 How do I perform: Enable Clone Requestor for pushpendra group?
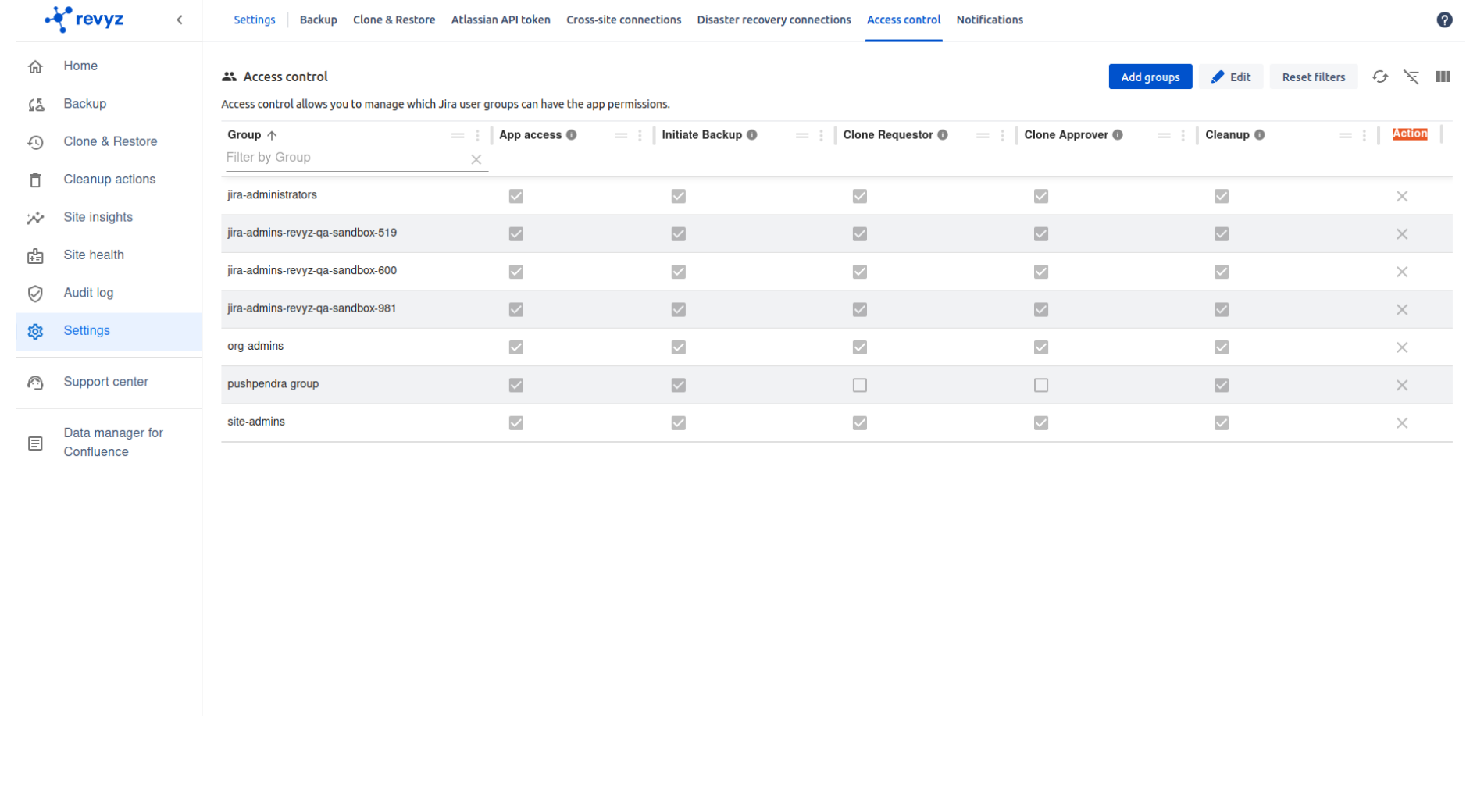(x=859, y=386)
